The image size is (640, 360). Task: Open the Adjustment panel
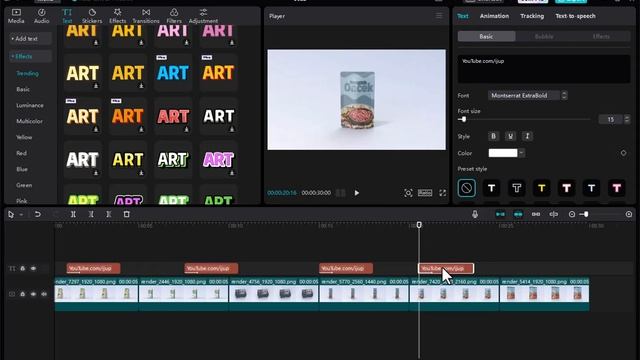203,16
